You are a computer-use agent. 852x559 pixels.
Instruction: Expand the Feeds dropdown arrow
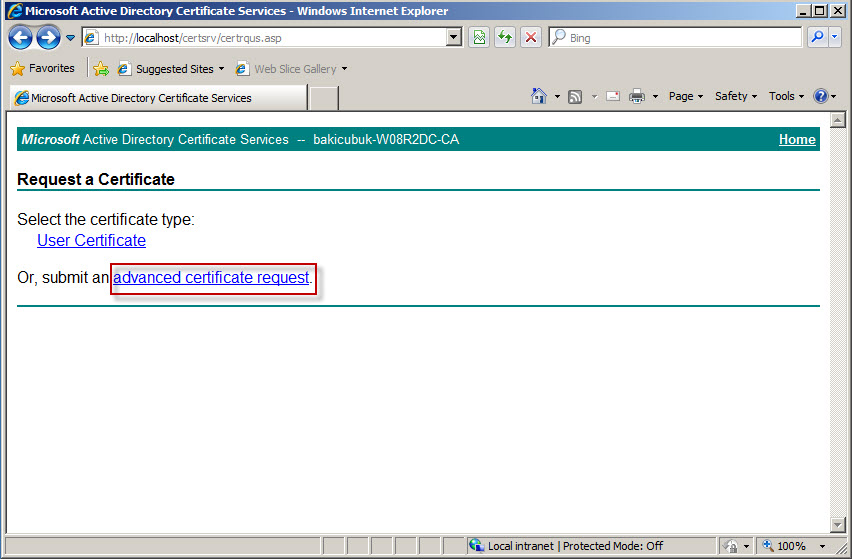[594, 97]
